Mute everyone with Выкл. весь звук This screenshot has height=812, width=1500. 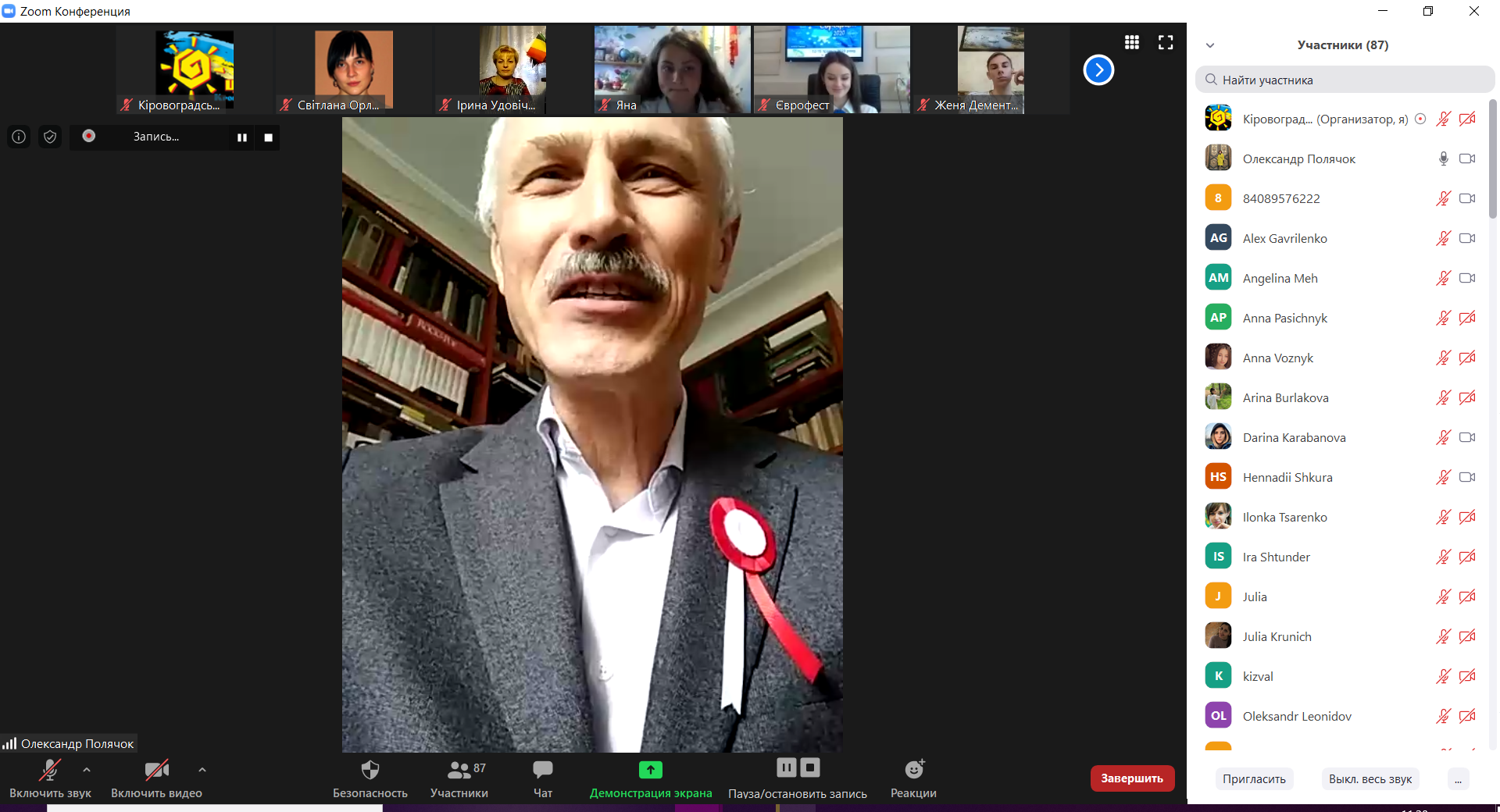tap(1370, 779)
